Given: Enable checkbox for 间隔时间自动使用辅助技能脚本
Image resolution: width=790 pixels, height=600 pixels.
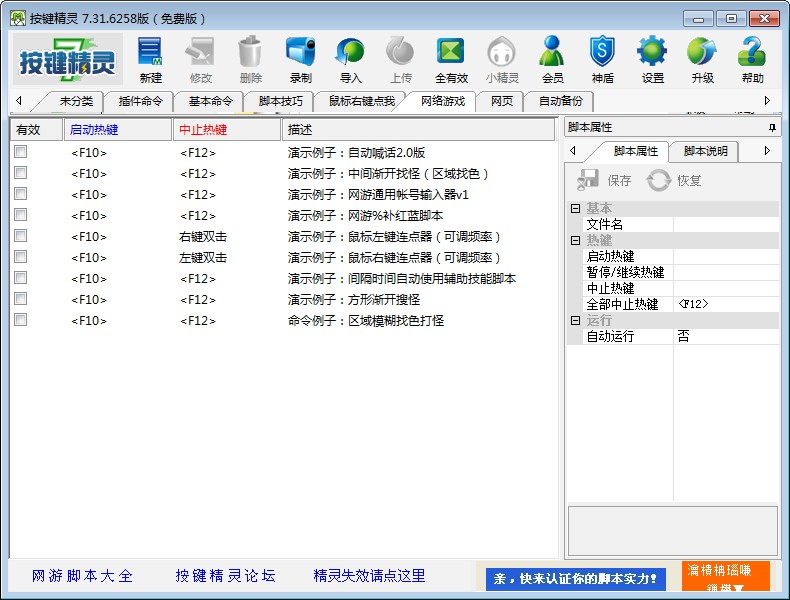Looking at the screenshot, I should (x=21, y=278).
